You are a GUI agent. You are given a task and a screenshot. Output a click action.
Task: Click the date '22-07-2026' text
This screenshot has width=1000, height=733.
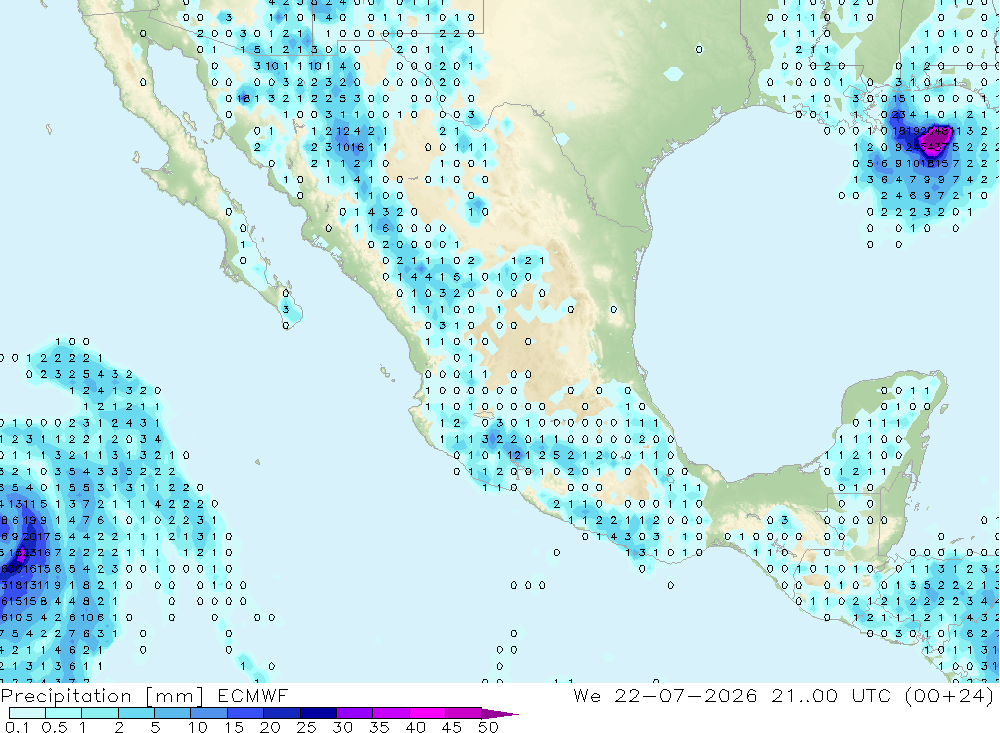686,695
